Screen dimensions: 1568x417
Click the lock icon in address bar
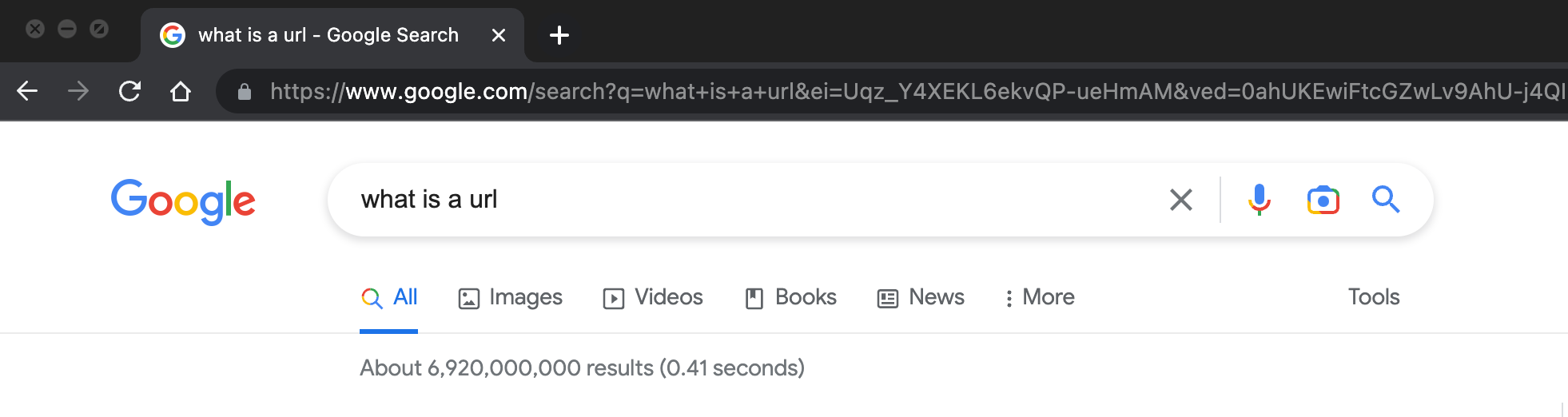point(245,92)
